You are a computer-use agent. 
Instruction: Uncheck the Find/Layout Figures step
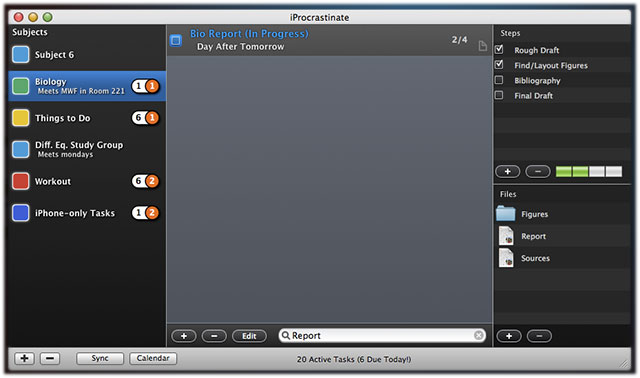click(499, 64)
